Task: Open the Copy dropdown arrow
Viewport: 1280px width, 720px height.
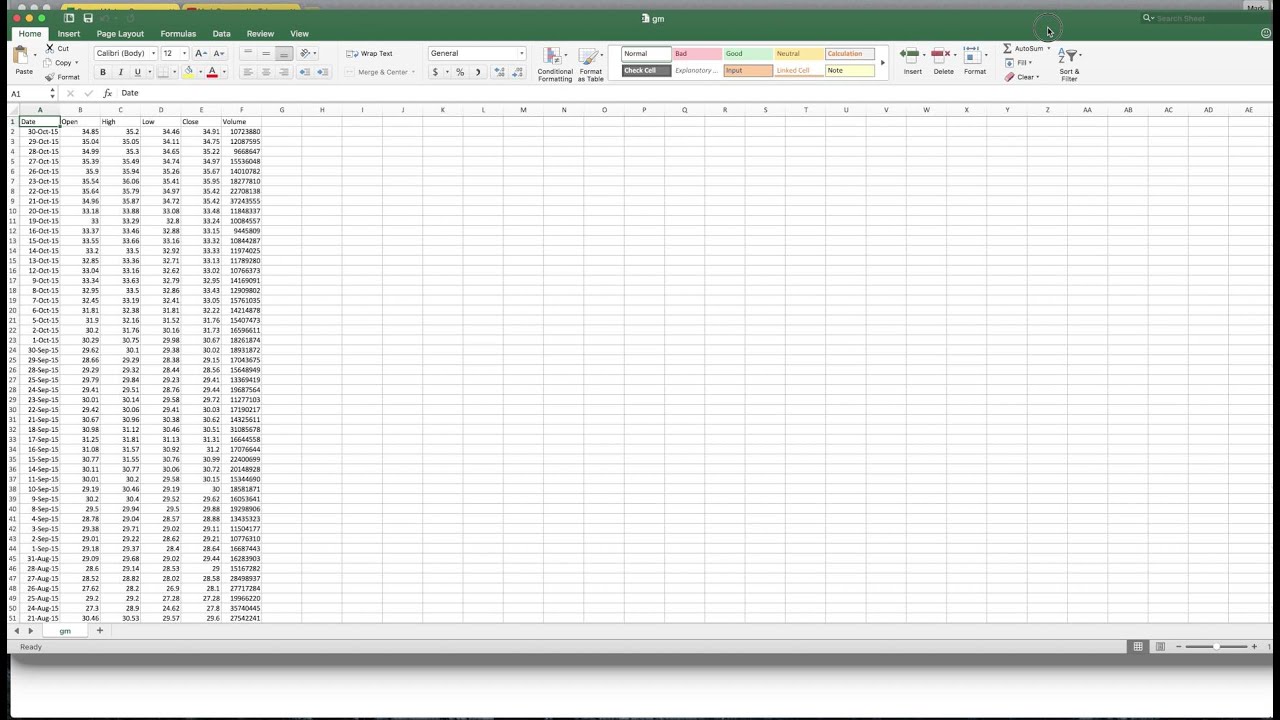Action: [x=76, y=63]
